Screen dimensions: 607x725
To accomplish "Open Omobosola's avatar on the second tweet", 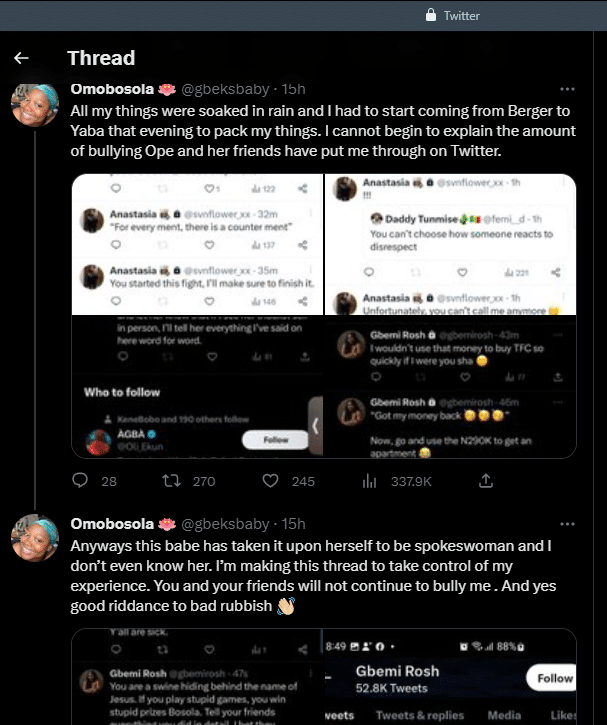I will coord(35,539).
